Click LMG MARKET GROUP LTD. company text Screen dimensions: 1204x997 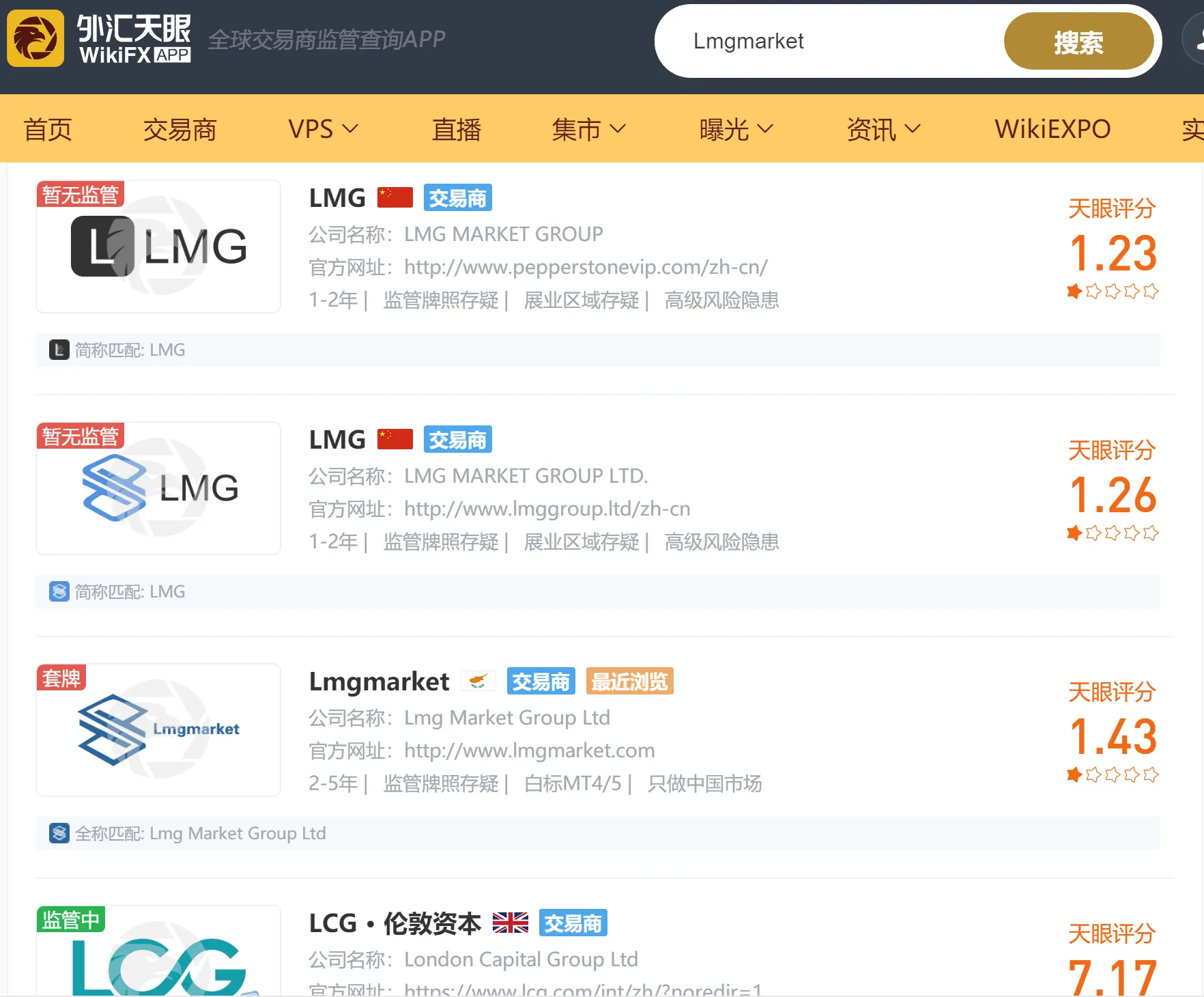pyautogui.click(x=526, y=476)
